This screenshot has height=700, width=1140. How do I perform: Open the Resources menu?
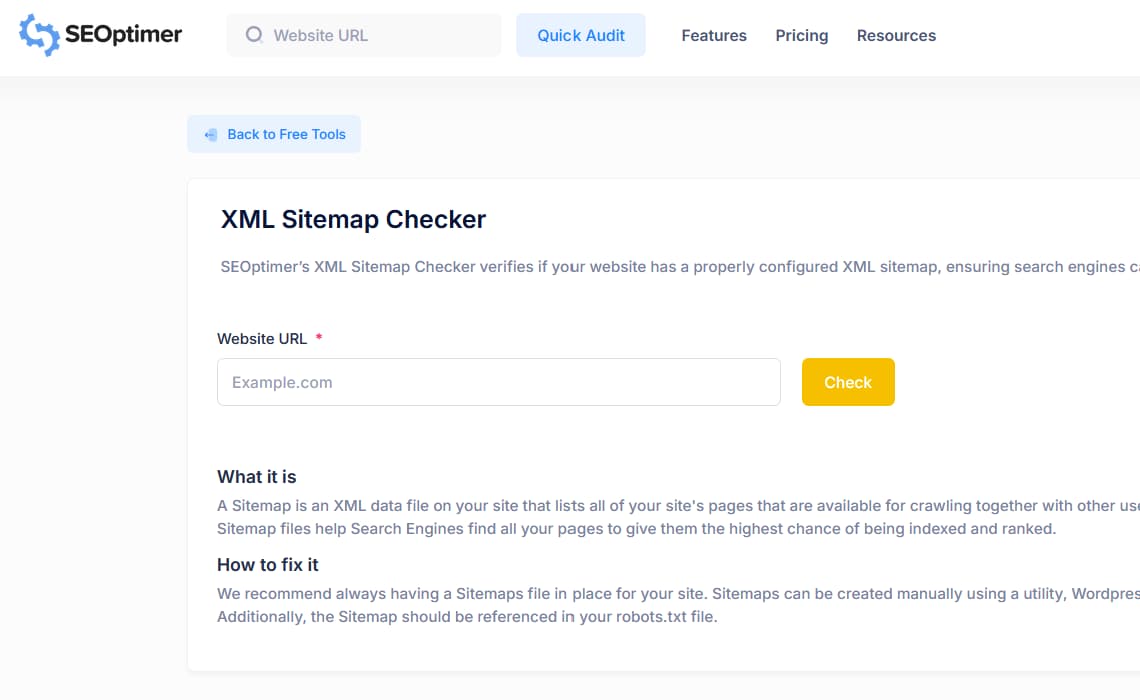896,35
